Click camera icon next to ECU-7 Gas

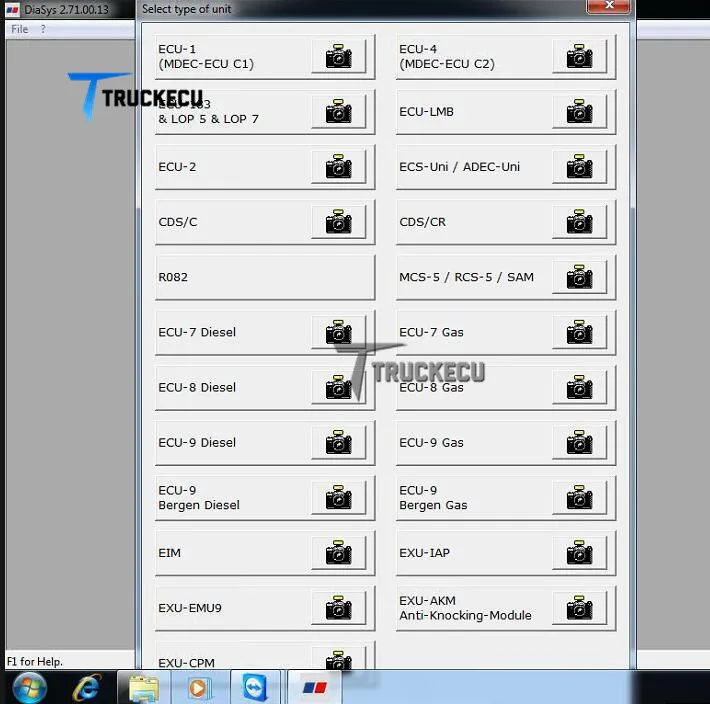(579, 332)
